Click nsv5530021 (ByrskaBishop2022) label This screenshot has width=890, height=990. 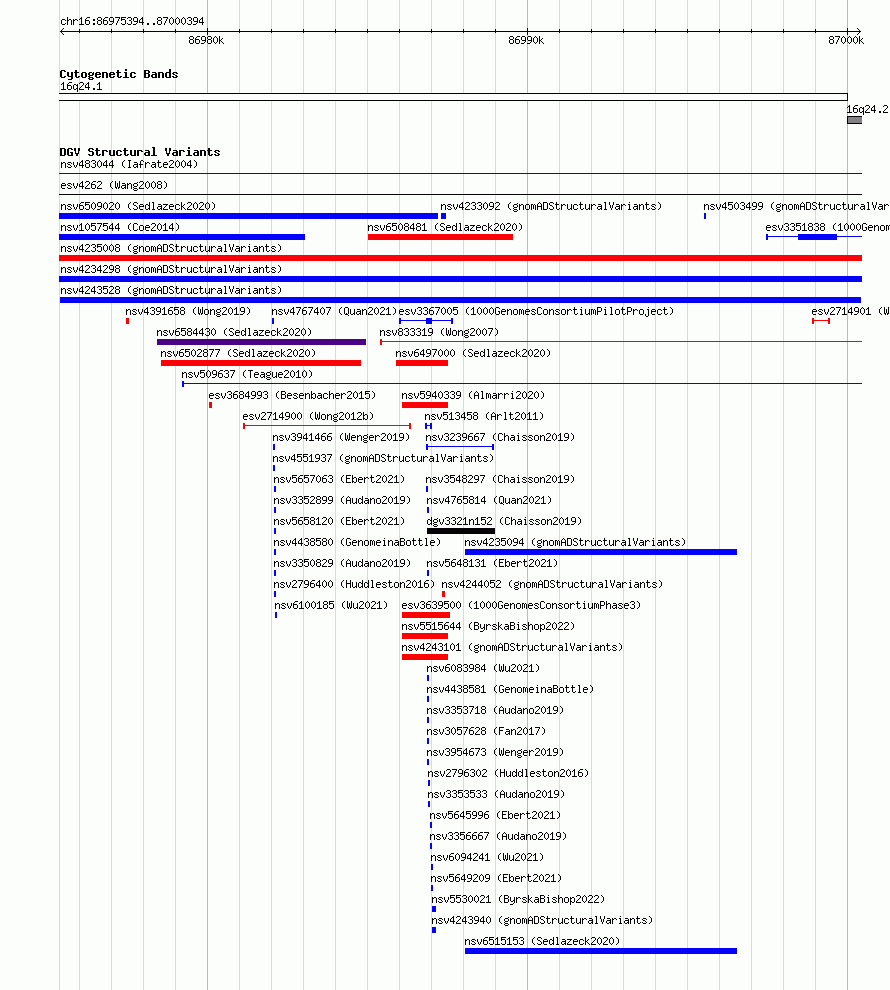point(518,898)
